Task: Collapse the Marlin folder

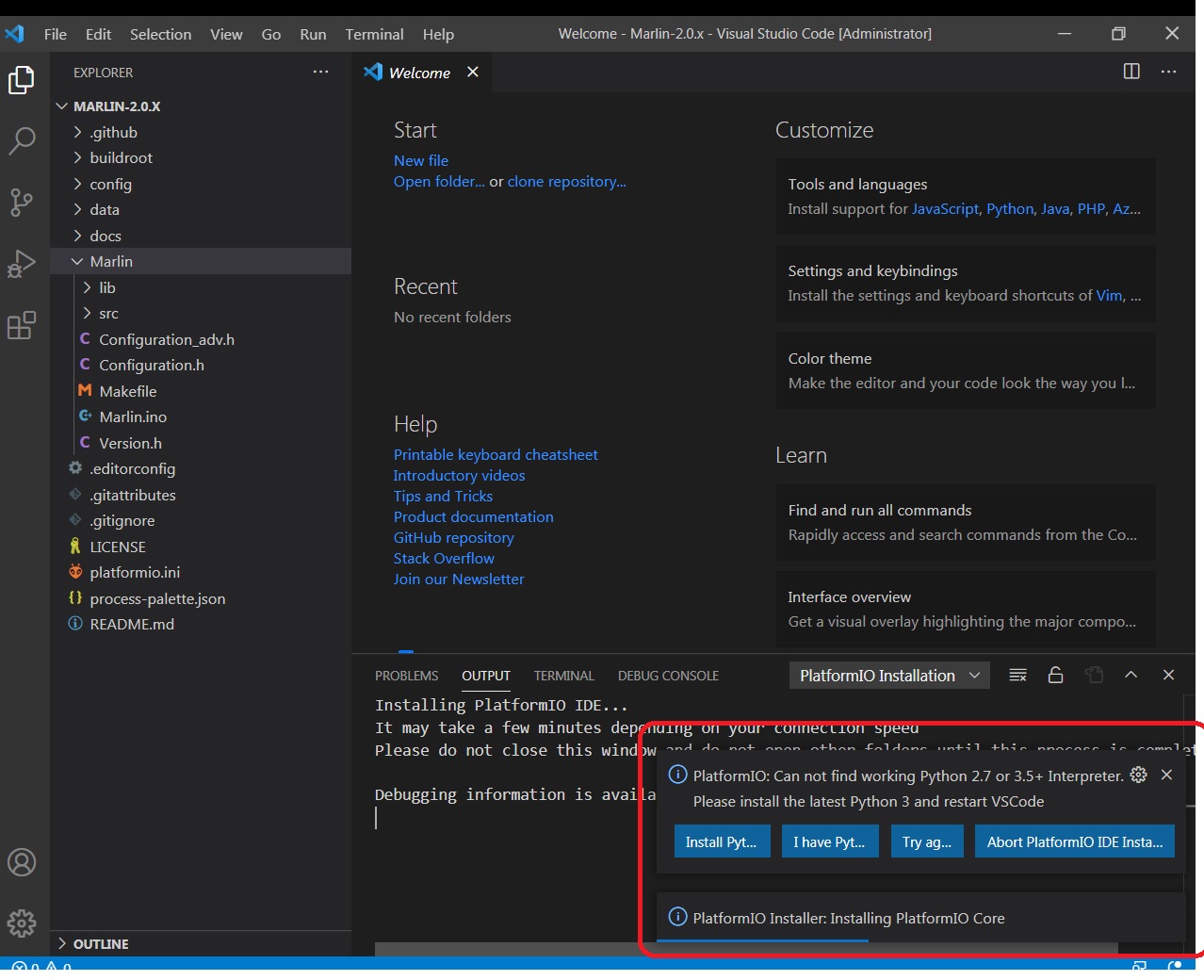Action: point(111,261)
